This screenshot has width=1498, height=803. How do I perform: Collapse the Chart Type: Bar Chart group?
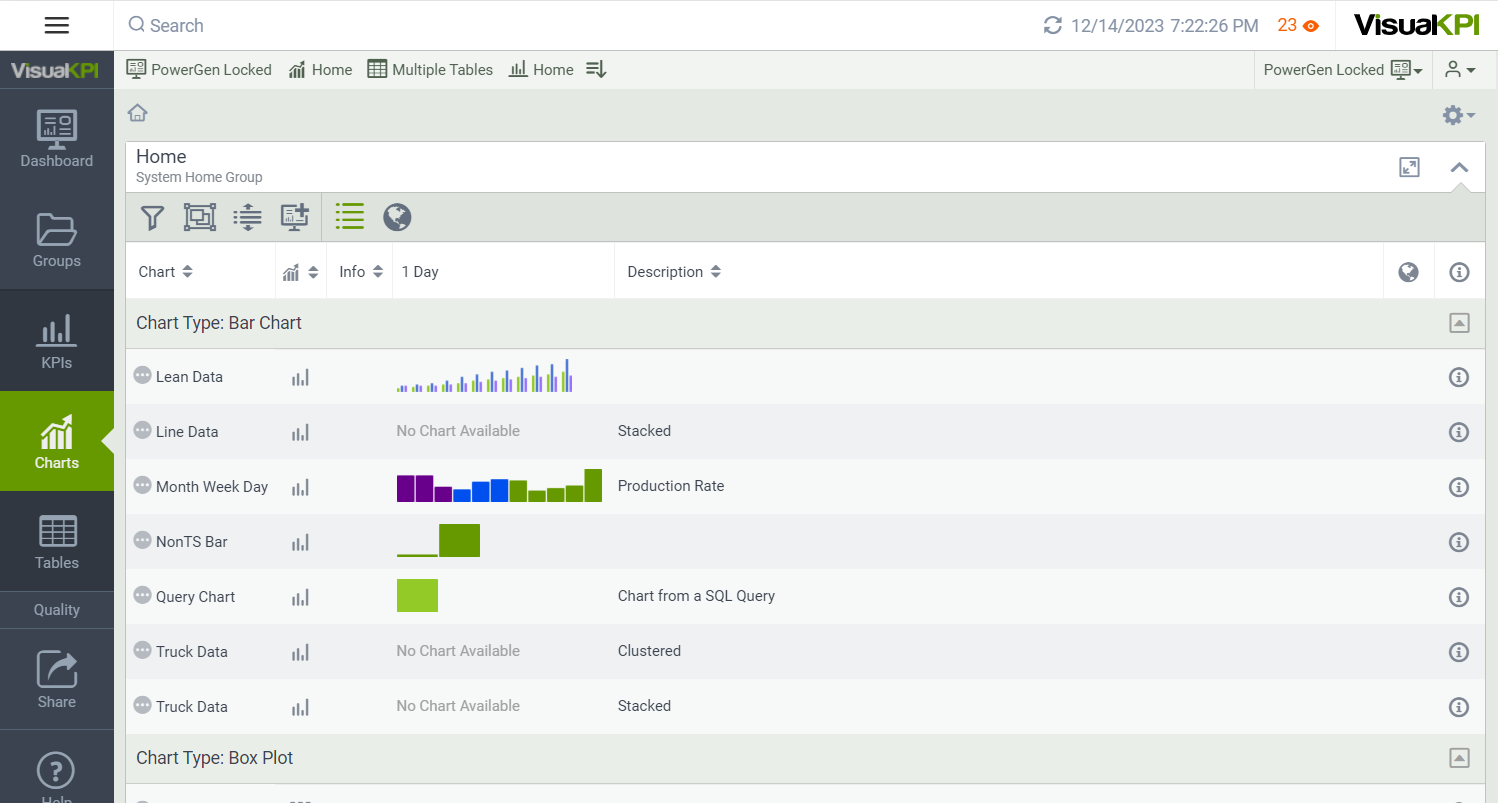pos(1459,323)
